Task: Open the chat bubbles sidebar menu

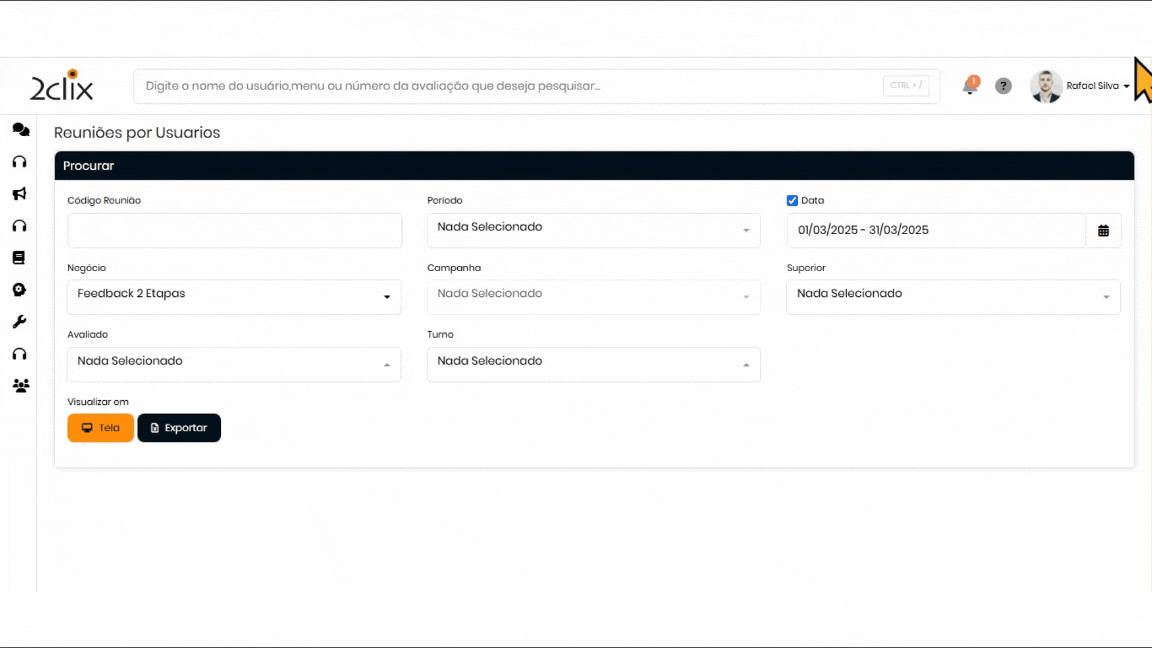Action: click(20, 130)
